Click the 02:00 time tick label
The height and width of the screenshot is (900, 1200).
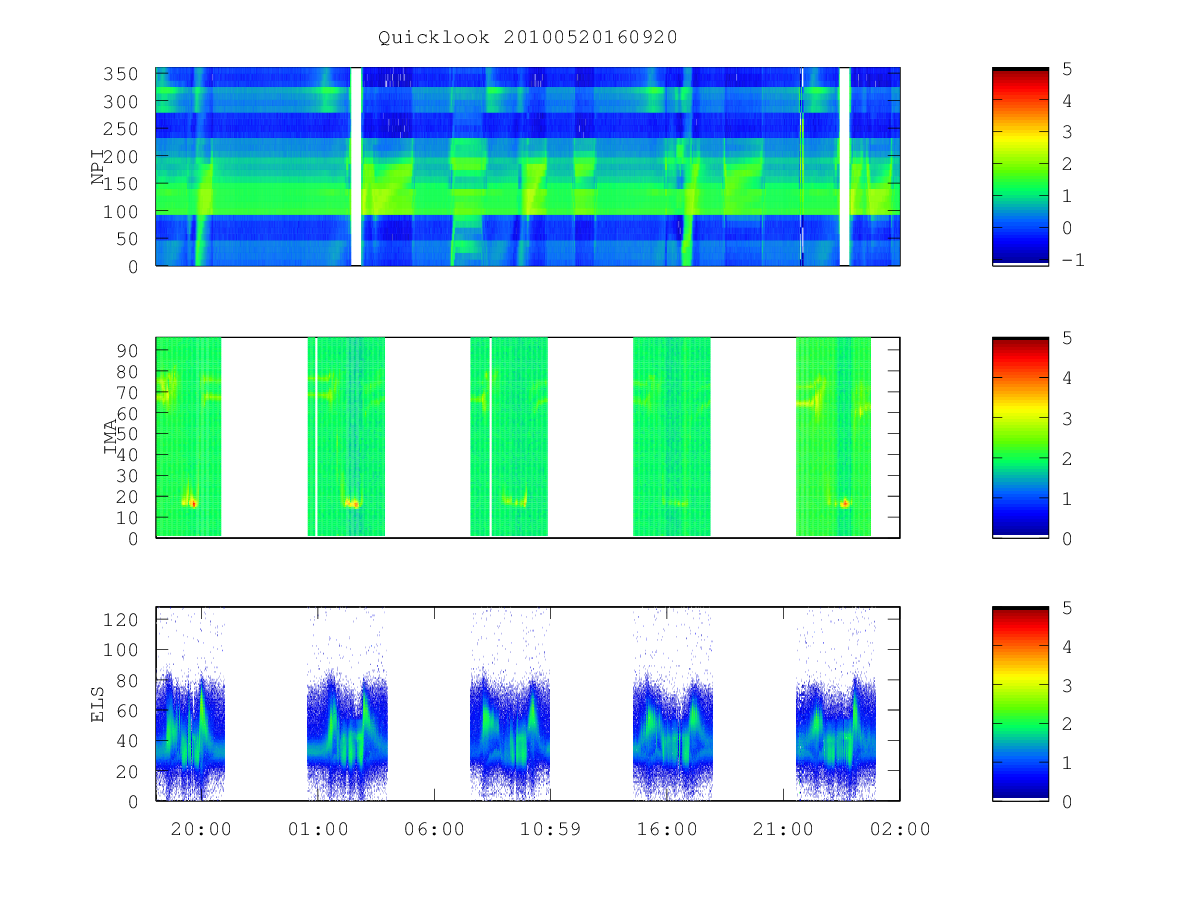coord(899,828)
